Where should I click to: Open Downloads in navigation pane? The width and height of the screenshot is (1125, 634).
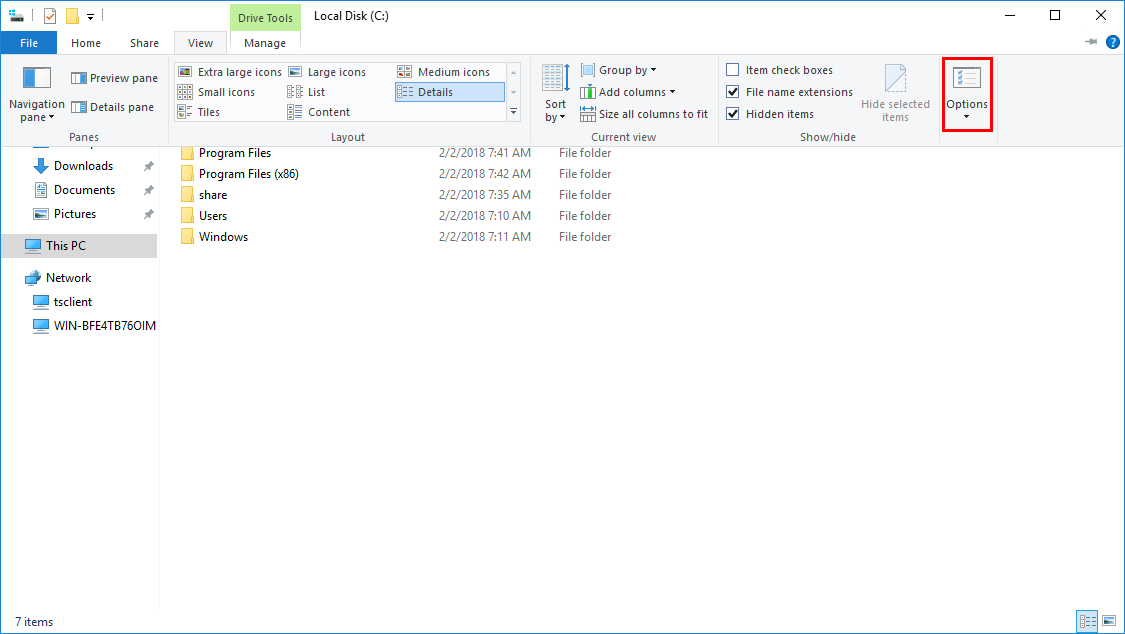pos(83,166)
